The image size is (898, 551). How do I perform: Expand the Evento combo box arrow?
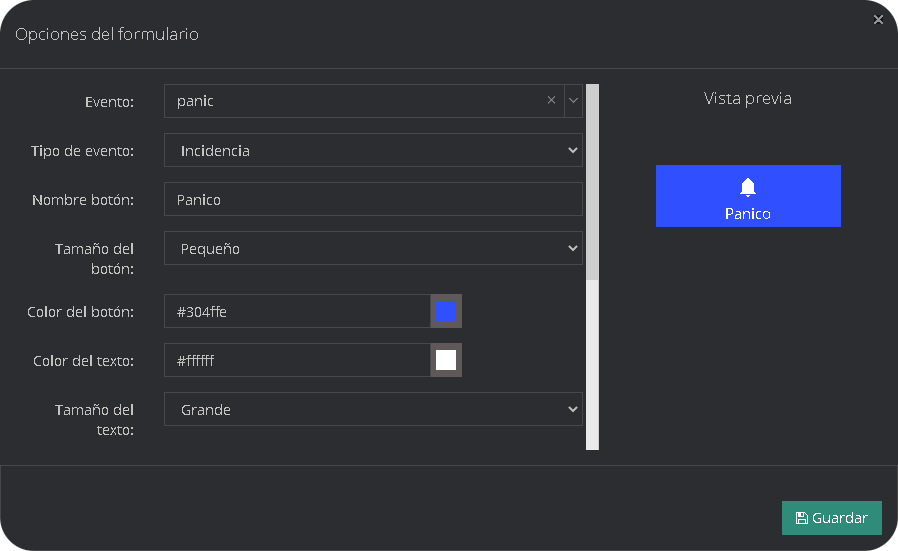coord(573,100)
